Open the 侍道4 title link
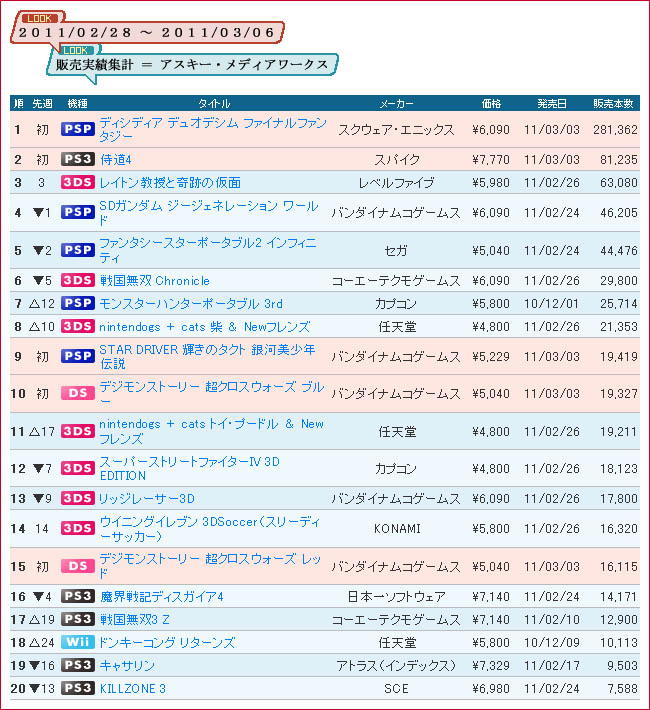The height and width of the screenshot is (710, 650). point(116,159)
